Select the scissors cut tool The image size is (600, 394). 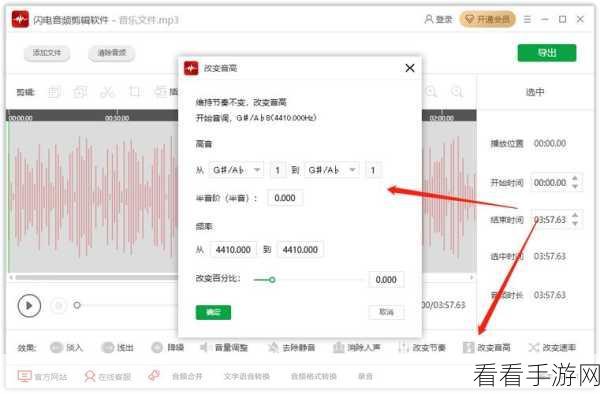(x=108, y=92)
